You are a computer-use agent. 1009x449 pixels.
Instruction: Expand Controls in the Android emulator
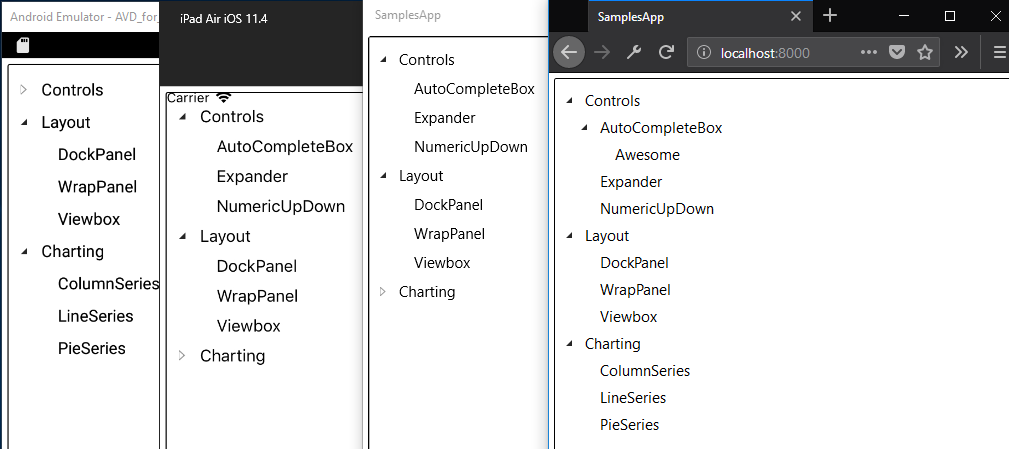(x=23, y=90)
